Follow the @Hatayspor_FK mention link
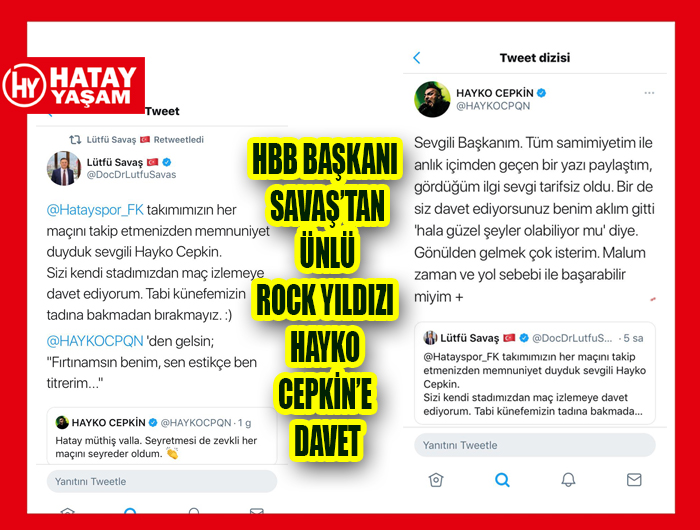The height and width of the screenshot is (530, 700). (95, 209)
